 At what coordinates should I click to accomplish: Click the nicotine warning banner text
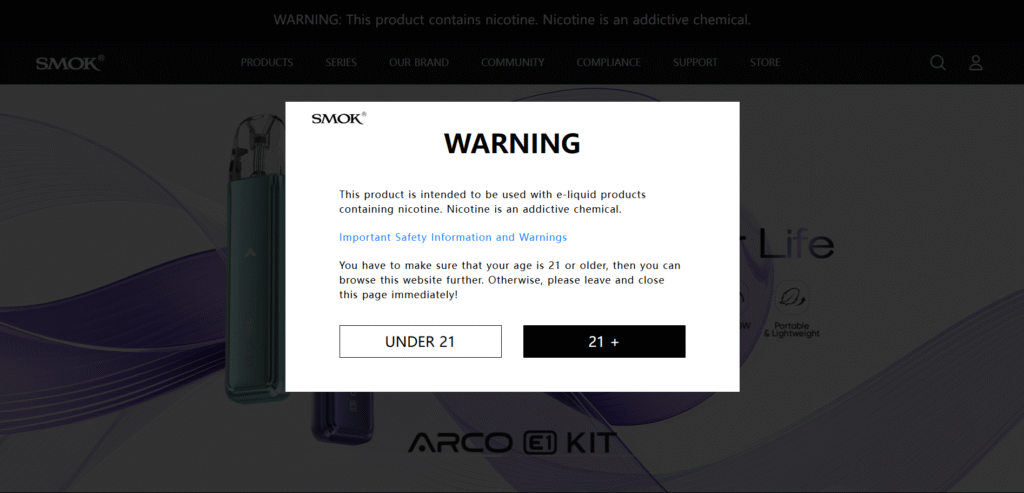pyautogui.click(x=512, y=20)
